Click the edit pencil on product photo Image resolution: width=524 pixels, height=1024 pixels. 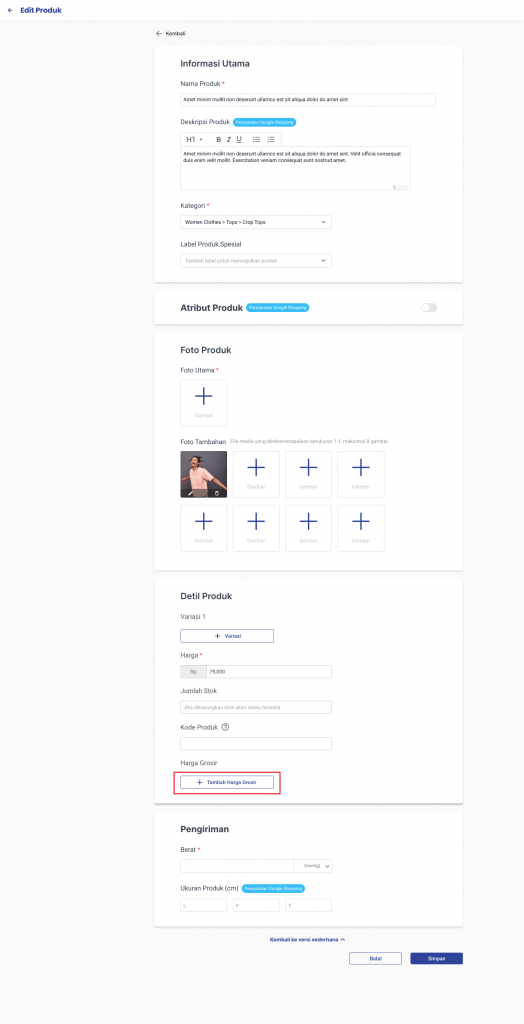click(191, 493)
